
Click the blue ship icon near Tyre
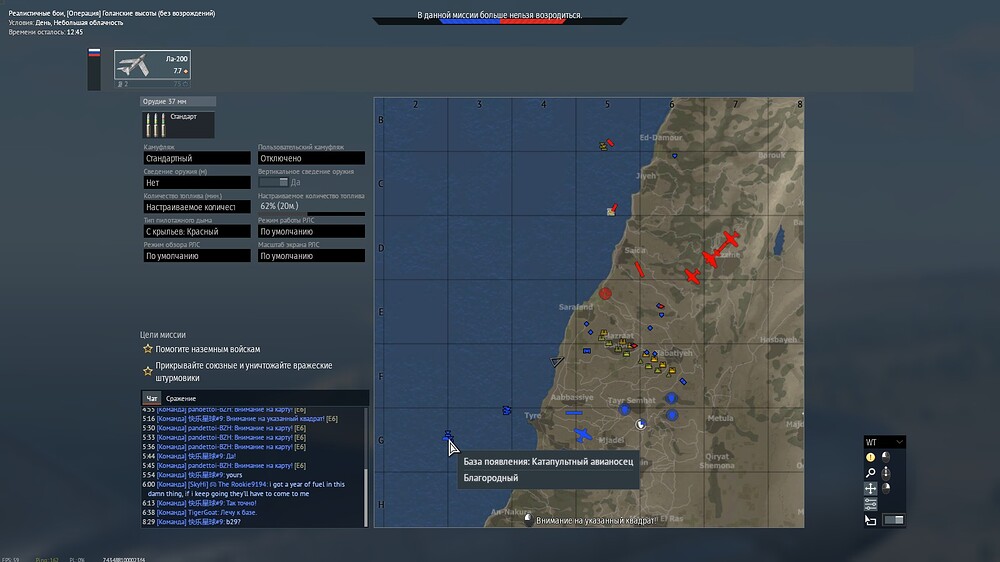506,410
